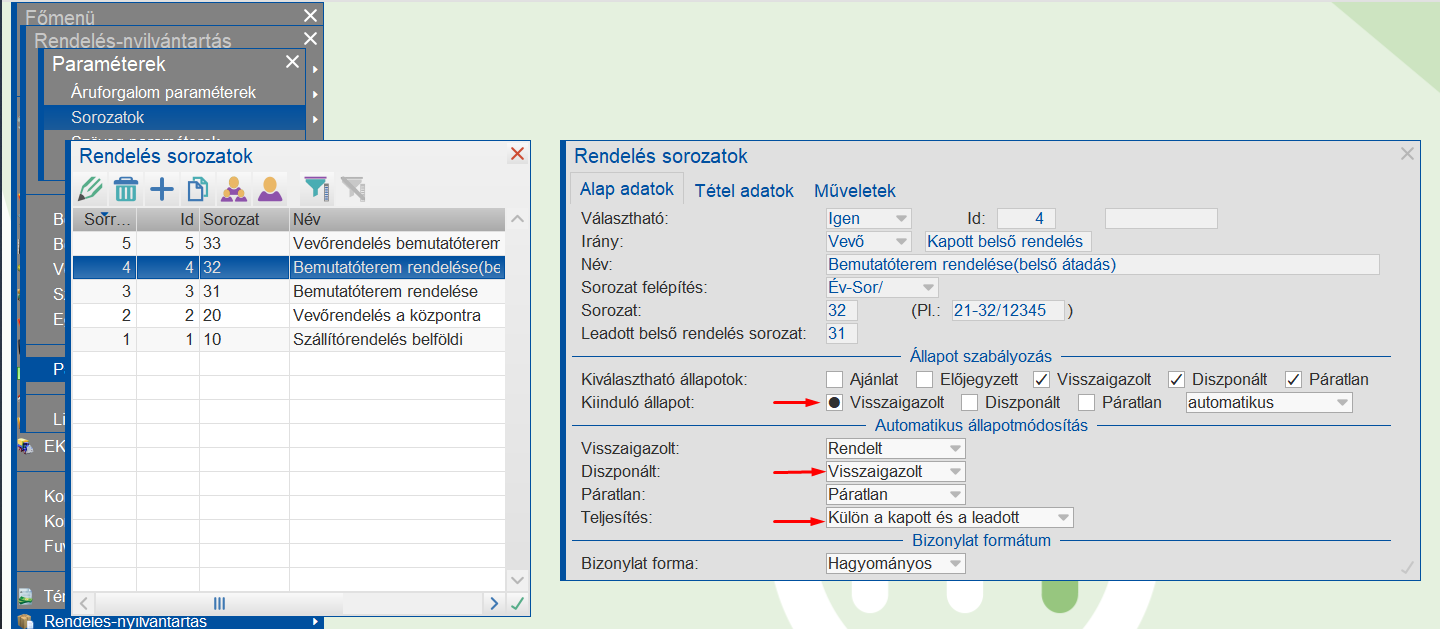Click the gray checkmark in detail window
This screenshot has height=629, width=1440.
(x=1407, y=567)
